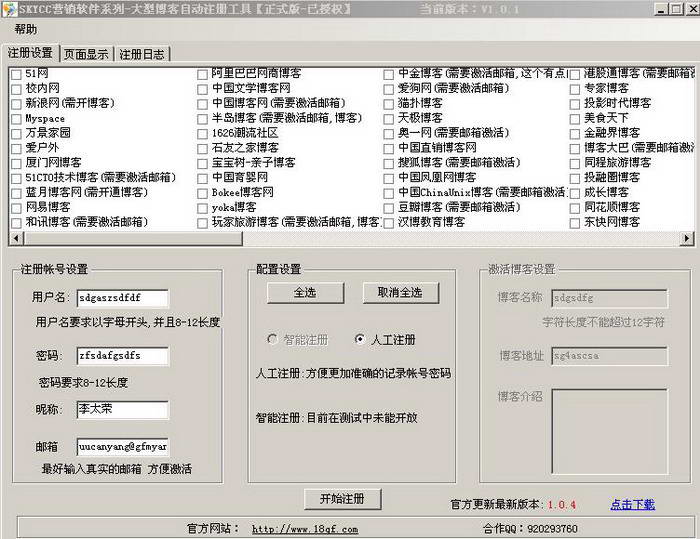The width and height of the screenshot is (700, 539).
Task: Check 豆瓣博客 checkbox
Action: coord(388,208)
